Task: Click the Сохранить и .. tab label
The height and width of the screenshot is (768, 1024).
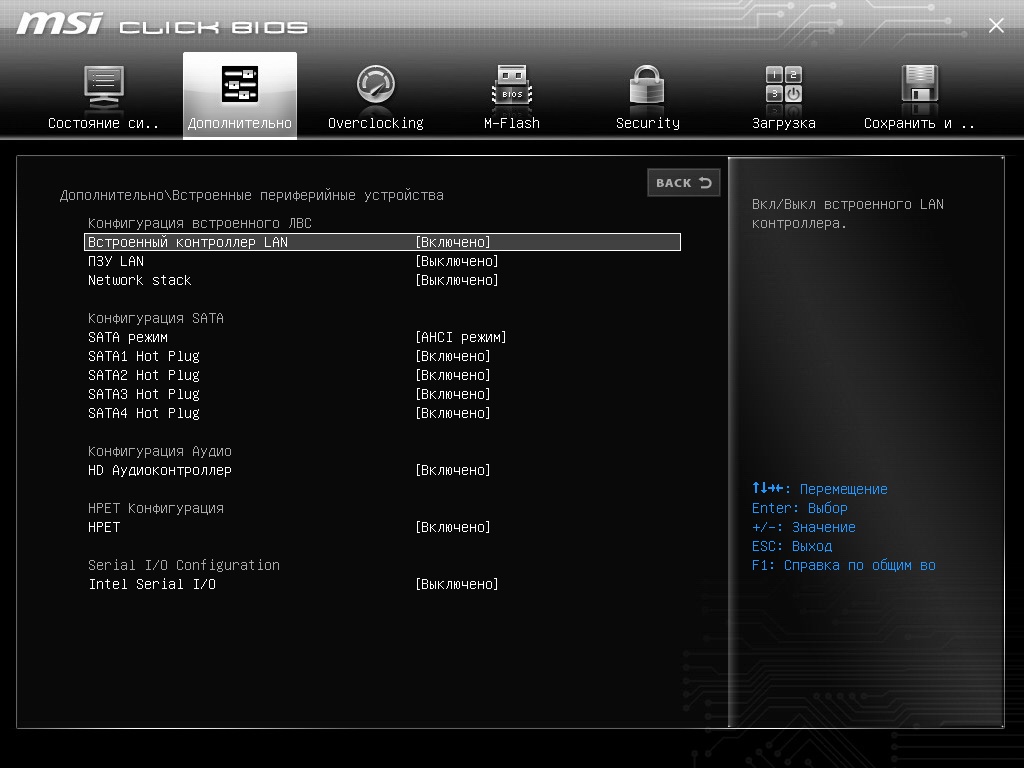Action: 920,123
